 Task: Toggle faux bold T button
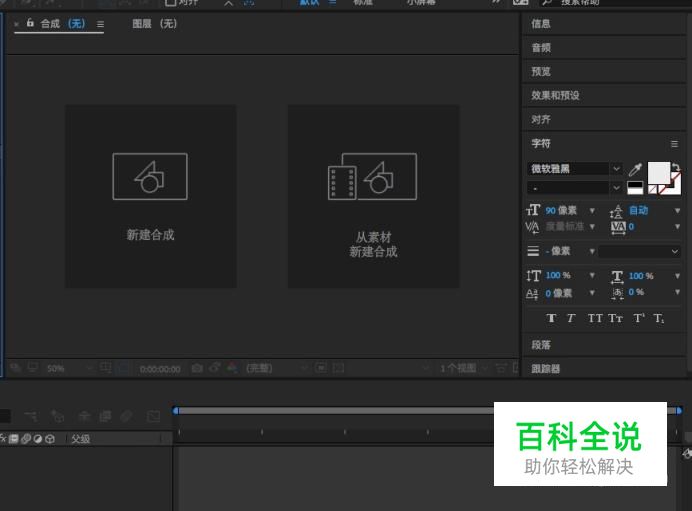point(551,318)
